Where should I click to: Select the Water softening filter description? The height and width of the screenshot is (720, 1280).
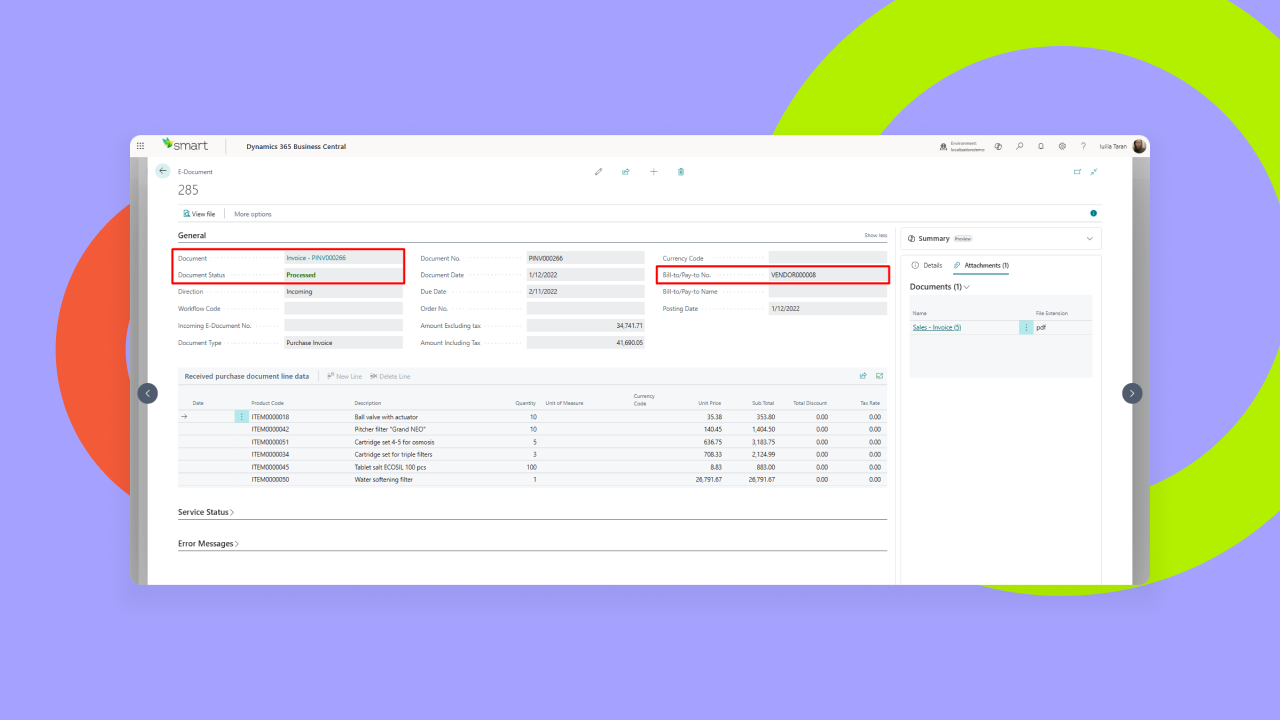[x=383, y=480]
